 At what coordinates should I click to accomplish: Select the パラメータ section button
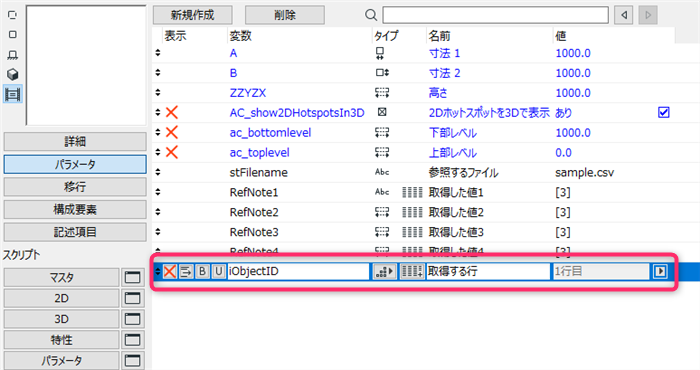pyautogui.click(x=75, y=164)
